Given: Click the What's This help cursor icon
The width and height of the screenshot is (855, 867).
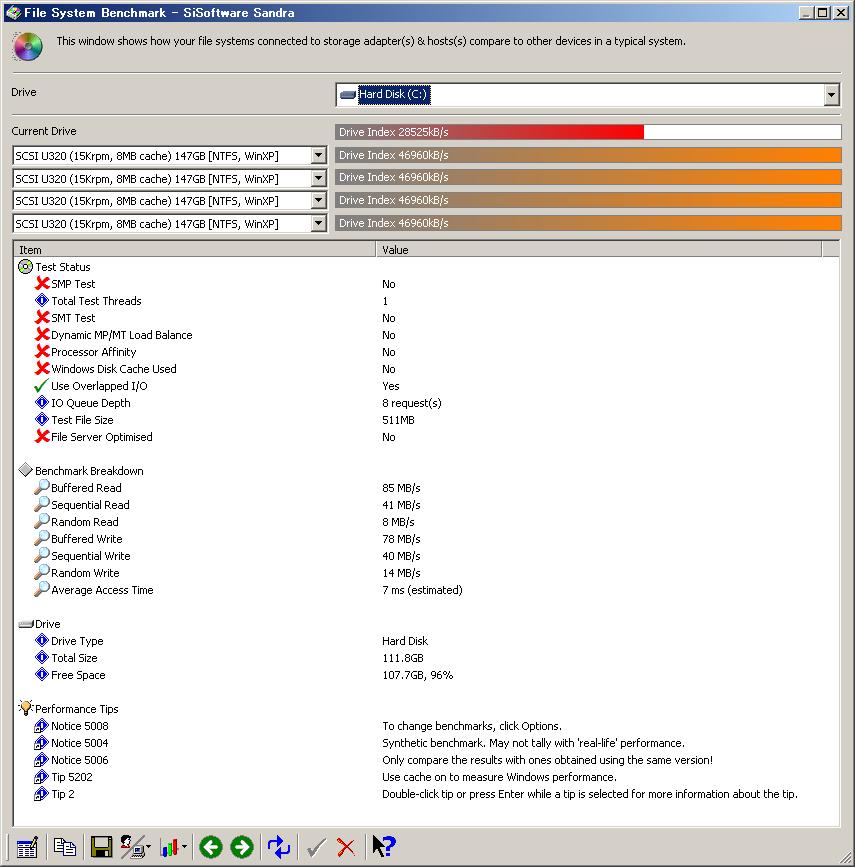Looking at the screenshot, I should pyautogui.click(x=384, y=847).
